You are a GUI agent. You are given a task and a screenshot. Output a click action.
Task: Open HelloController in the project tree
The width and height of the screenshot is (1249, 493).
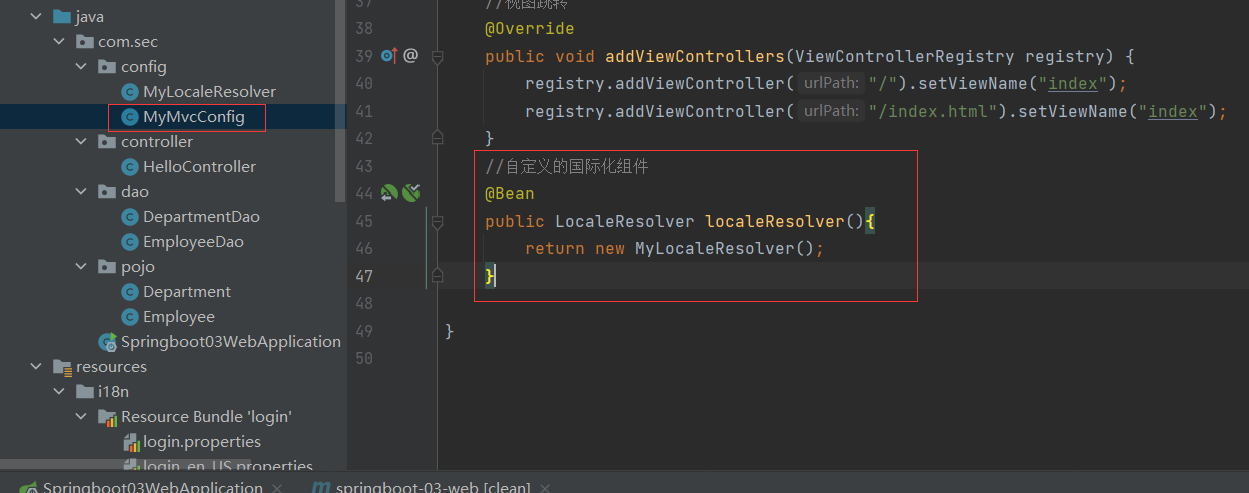tap(199, 167)
